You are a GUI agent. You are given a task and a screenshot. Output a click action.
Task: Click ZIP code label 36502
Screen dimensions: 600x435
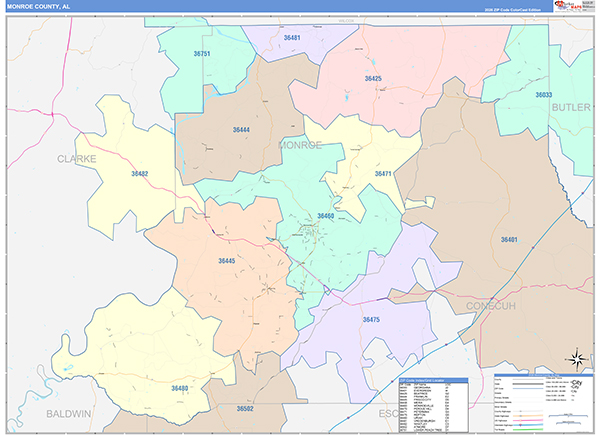[x=245, y=409]
